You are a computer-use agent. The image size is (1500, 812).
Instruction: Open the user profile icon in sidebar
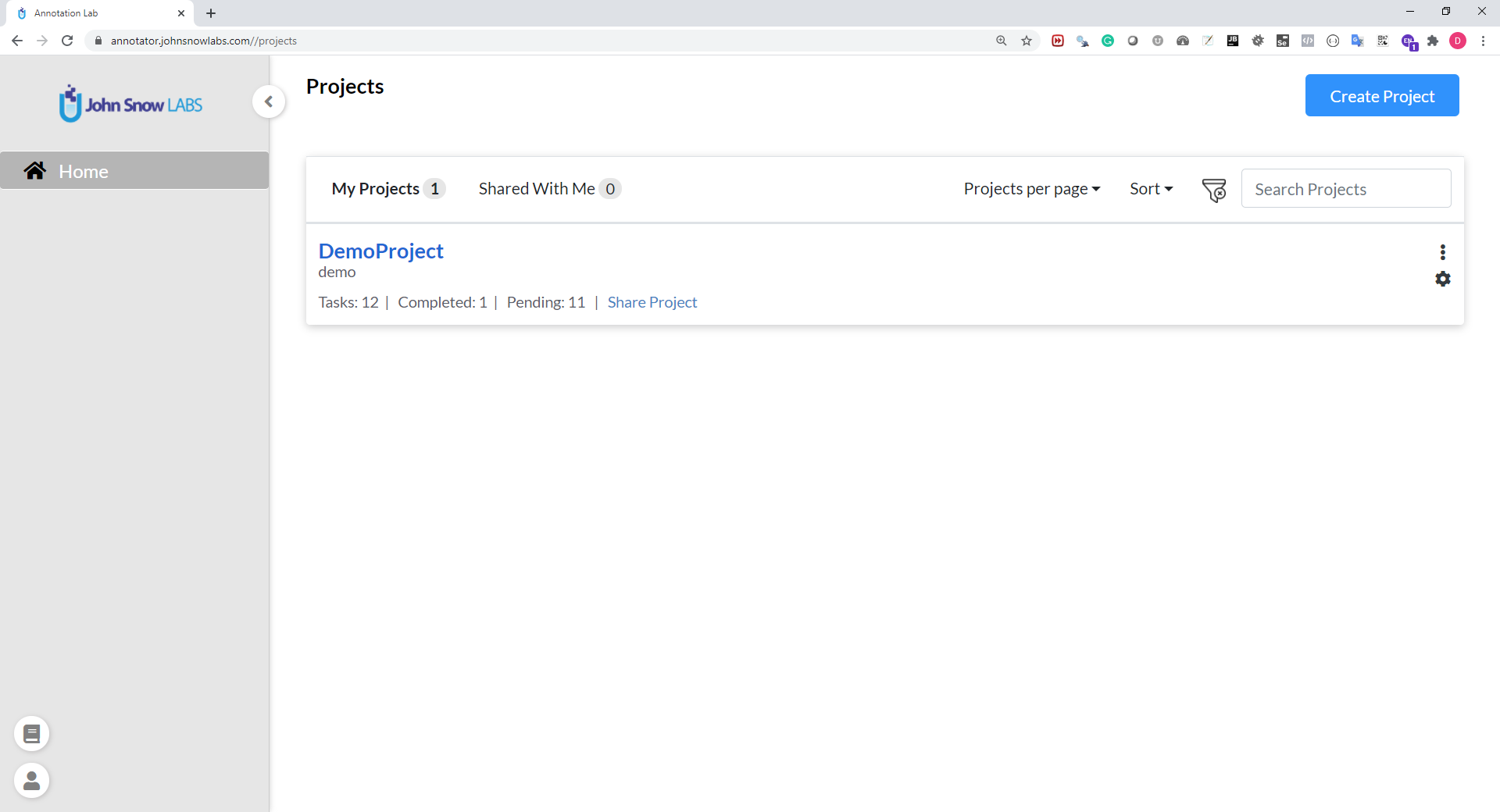tap(32, 781)
